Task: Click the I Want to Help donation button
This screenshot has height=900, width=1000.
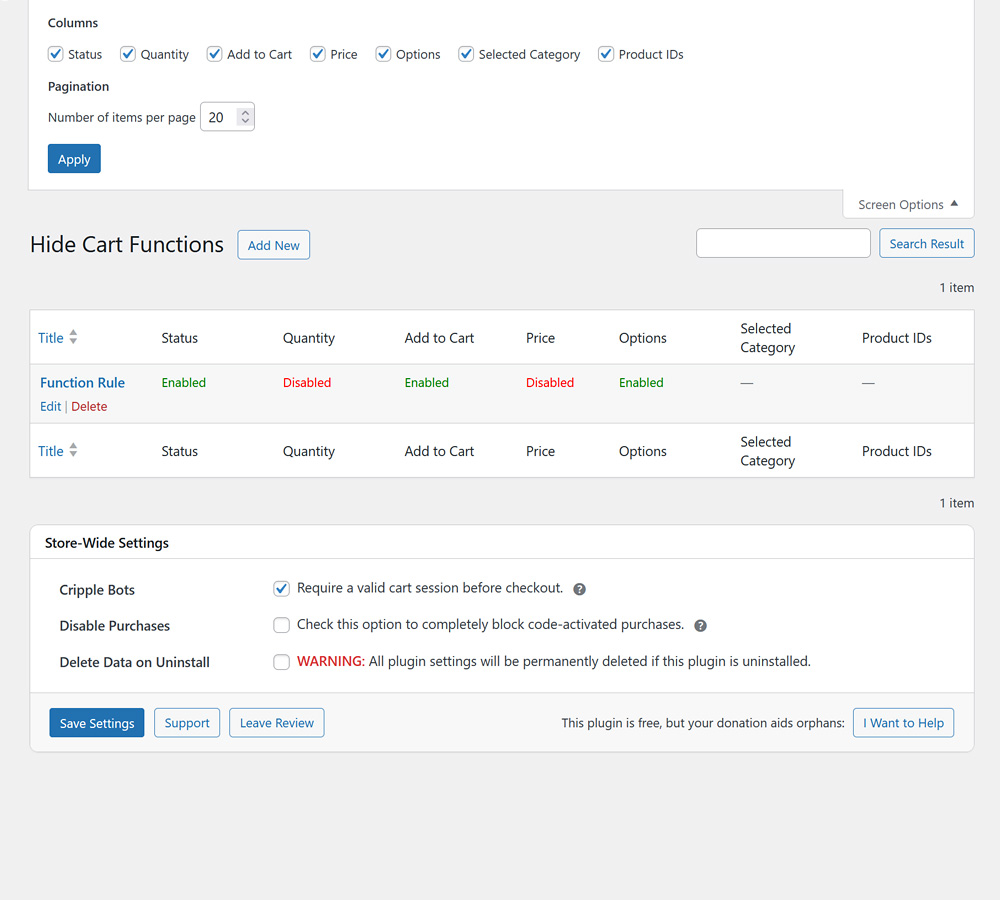Action: tap(903, 722)
